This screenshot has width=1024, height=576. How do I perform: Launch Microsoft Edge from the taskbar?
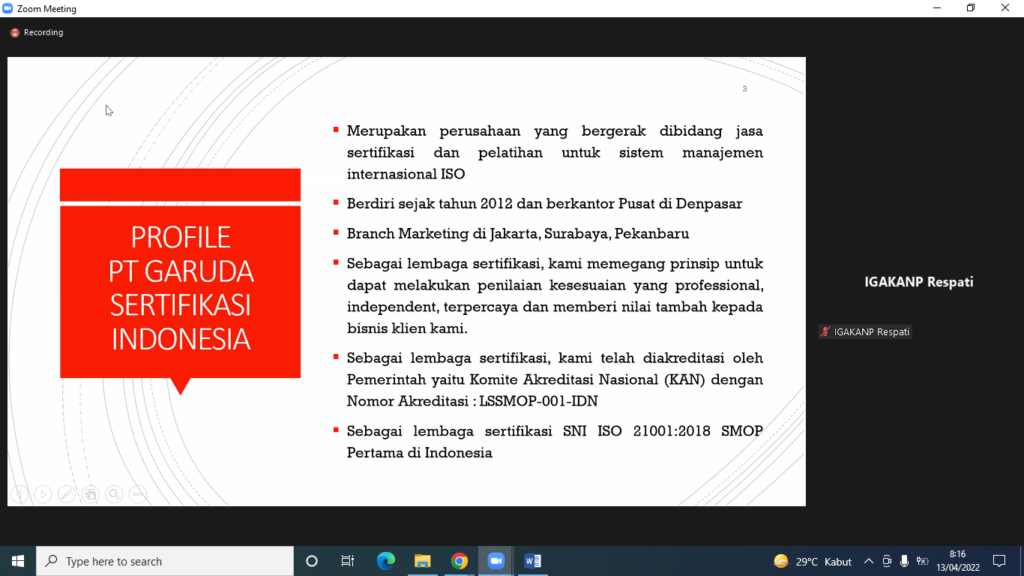coord(386,561)
